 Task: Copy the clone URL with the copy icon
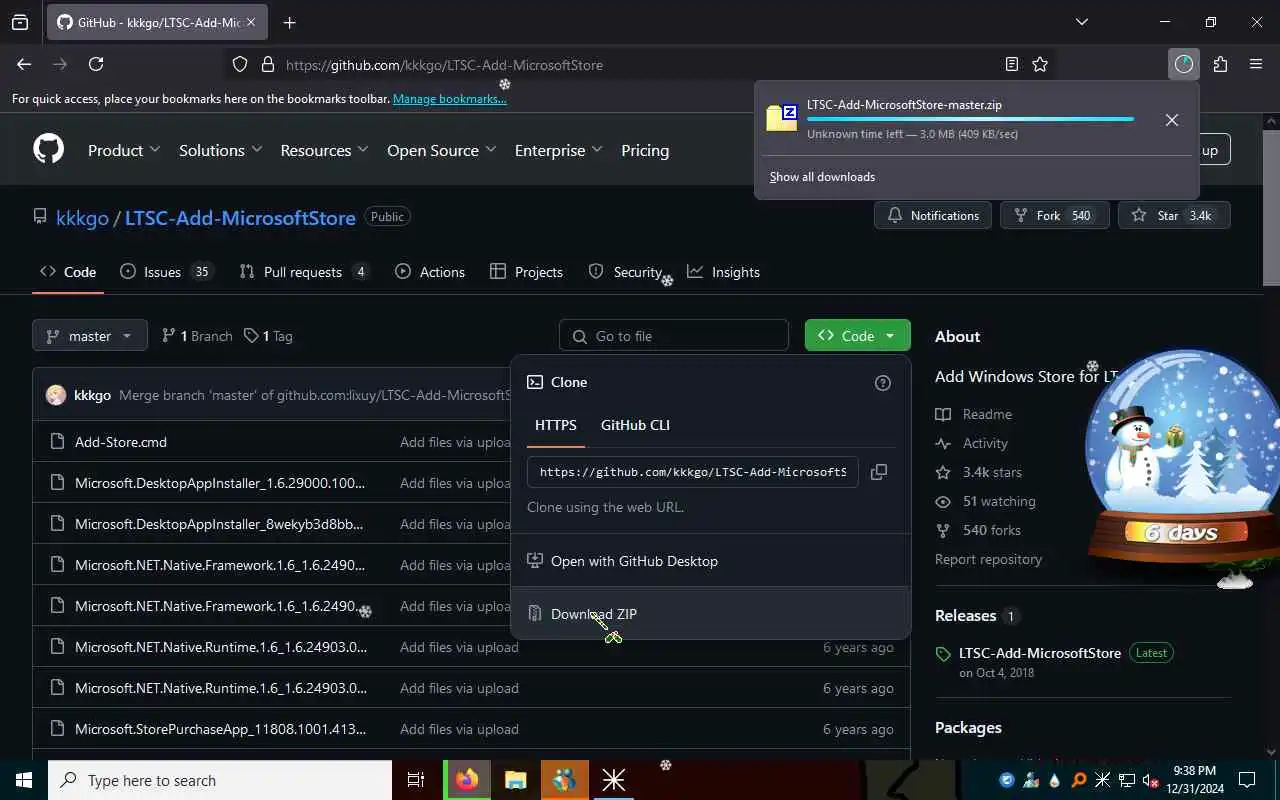tap(879, 472)
